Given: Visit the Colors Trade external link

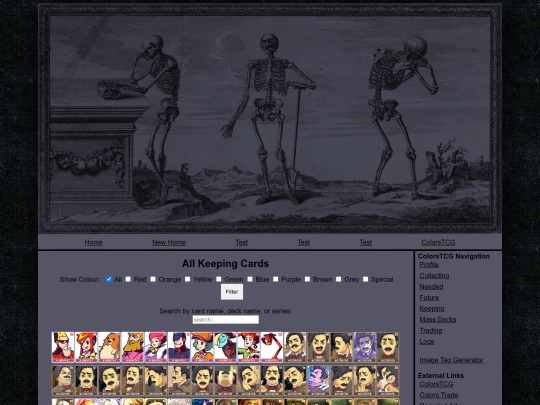Looking at the screenshot, I should [x=439, y=395].
